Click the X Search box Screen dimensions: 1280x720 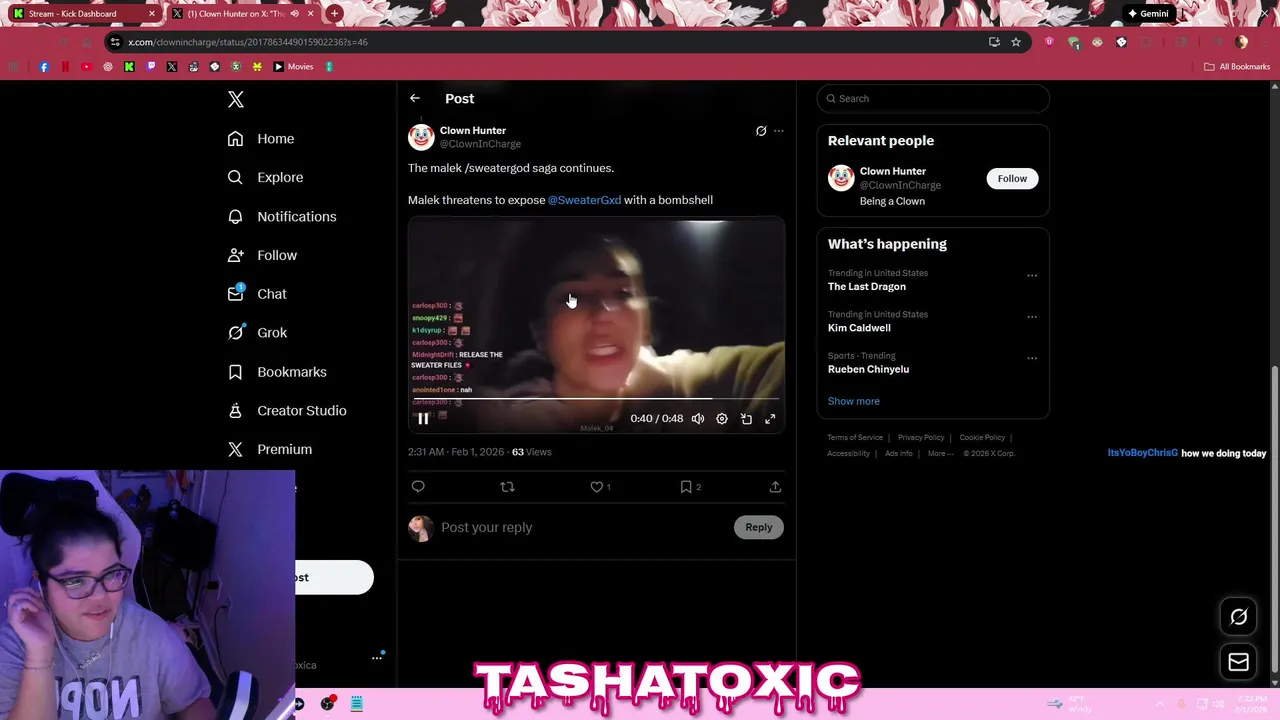tap(933, 98)
